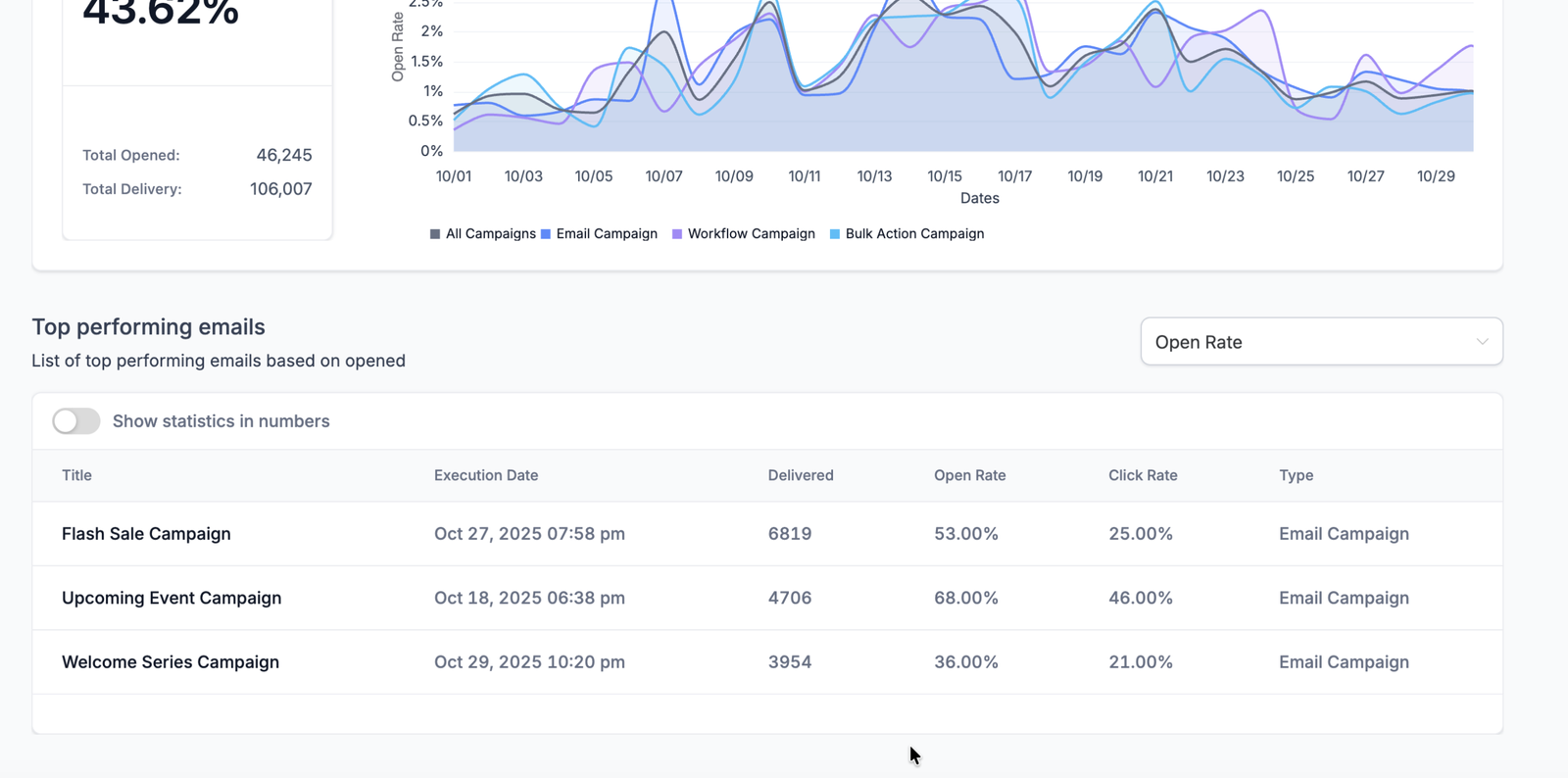This screenshot has height=778, width=1568.
Task: Click Upcoming Event's 4706 delivered count
Action: click(790, 598)
